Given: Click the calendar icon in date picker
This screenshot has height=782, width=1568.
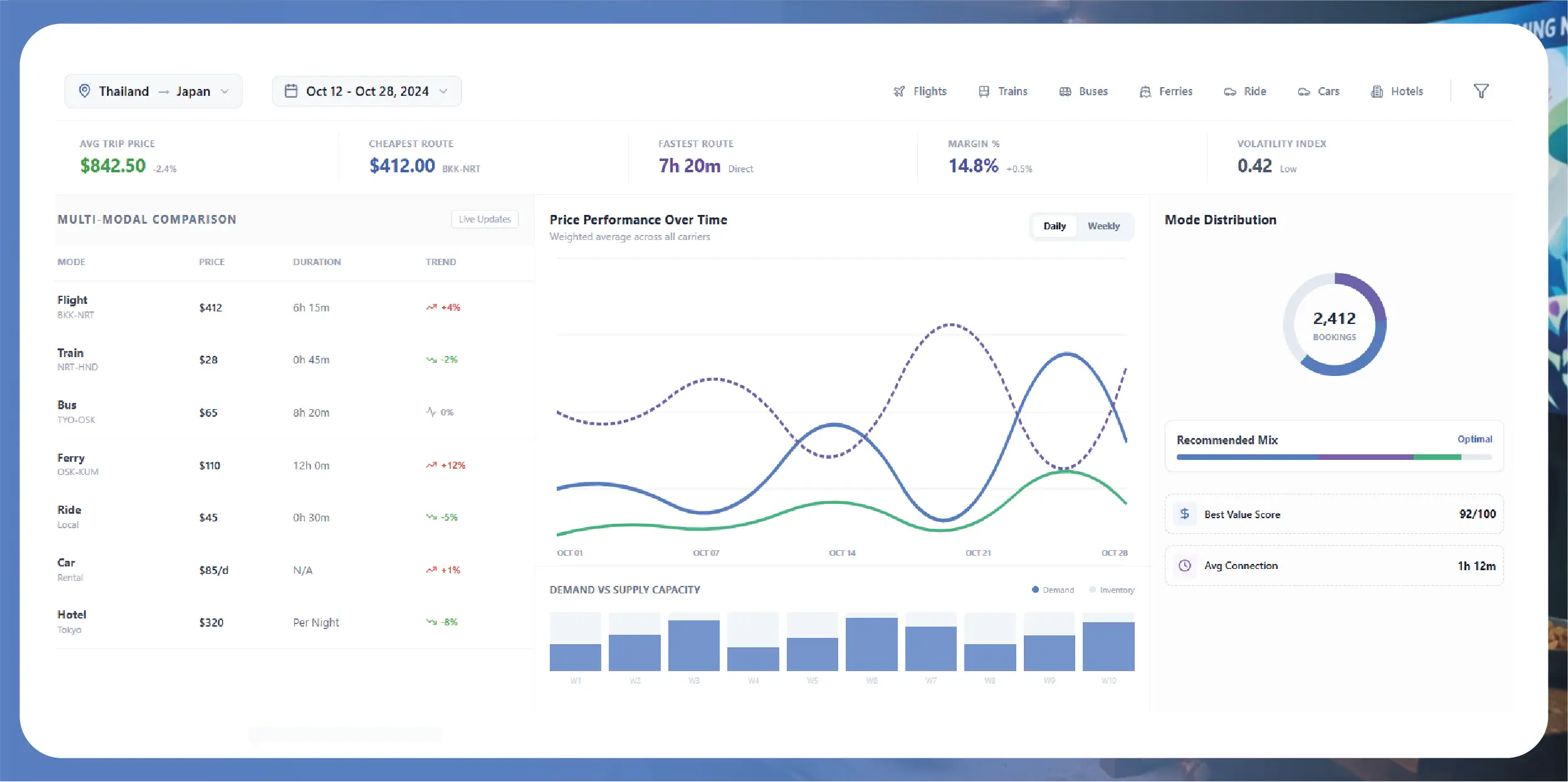Looking at the screenshot, I should pos(291,91).
